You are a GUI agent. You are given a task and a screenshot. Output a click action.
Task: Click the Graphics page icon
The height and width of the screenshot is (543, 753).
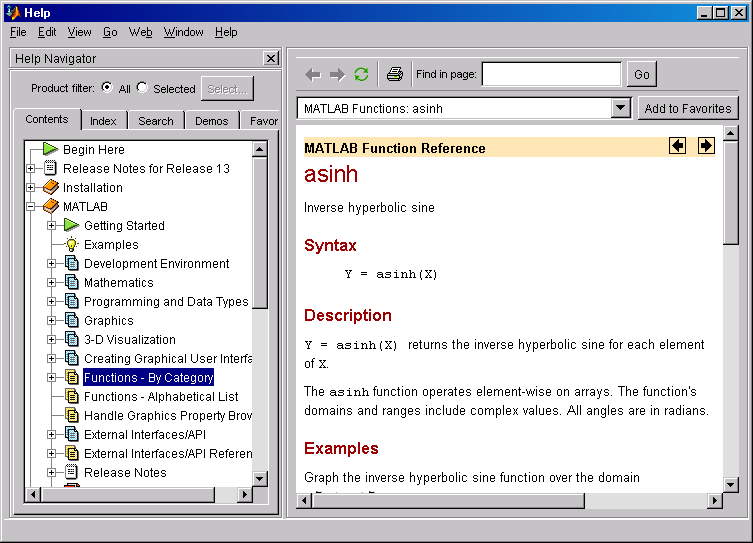coord(72,320)
